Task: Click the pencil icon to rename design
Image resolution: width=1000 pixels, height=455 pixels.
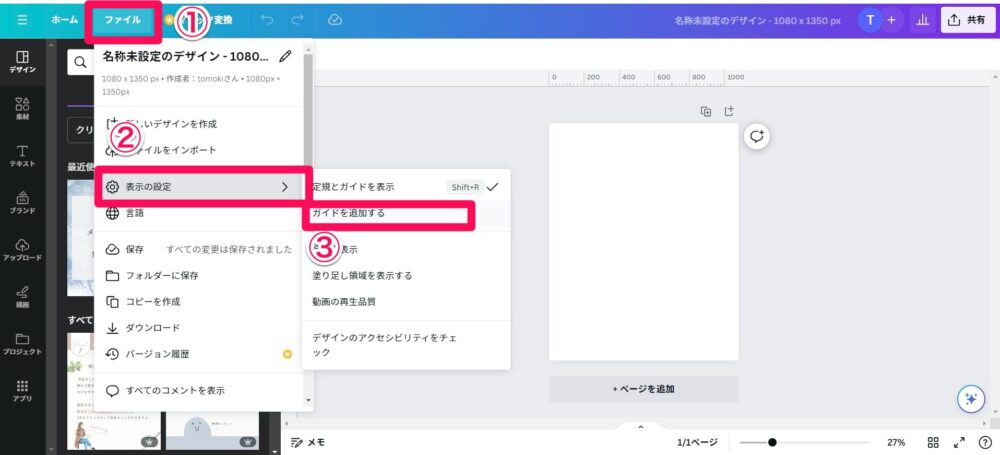Action: (x=287, y=57)
